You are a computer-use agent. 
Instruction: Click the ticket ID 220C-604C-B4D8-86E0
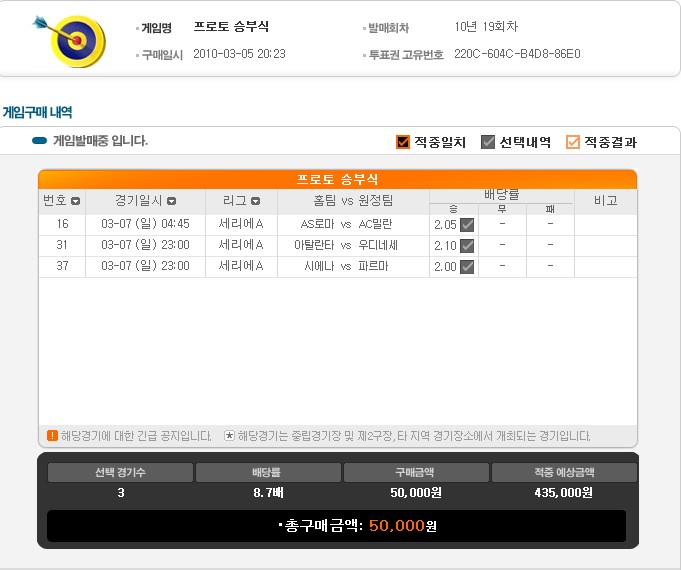[x=517, y=54]
